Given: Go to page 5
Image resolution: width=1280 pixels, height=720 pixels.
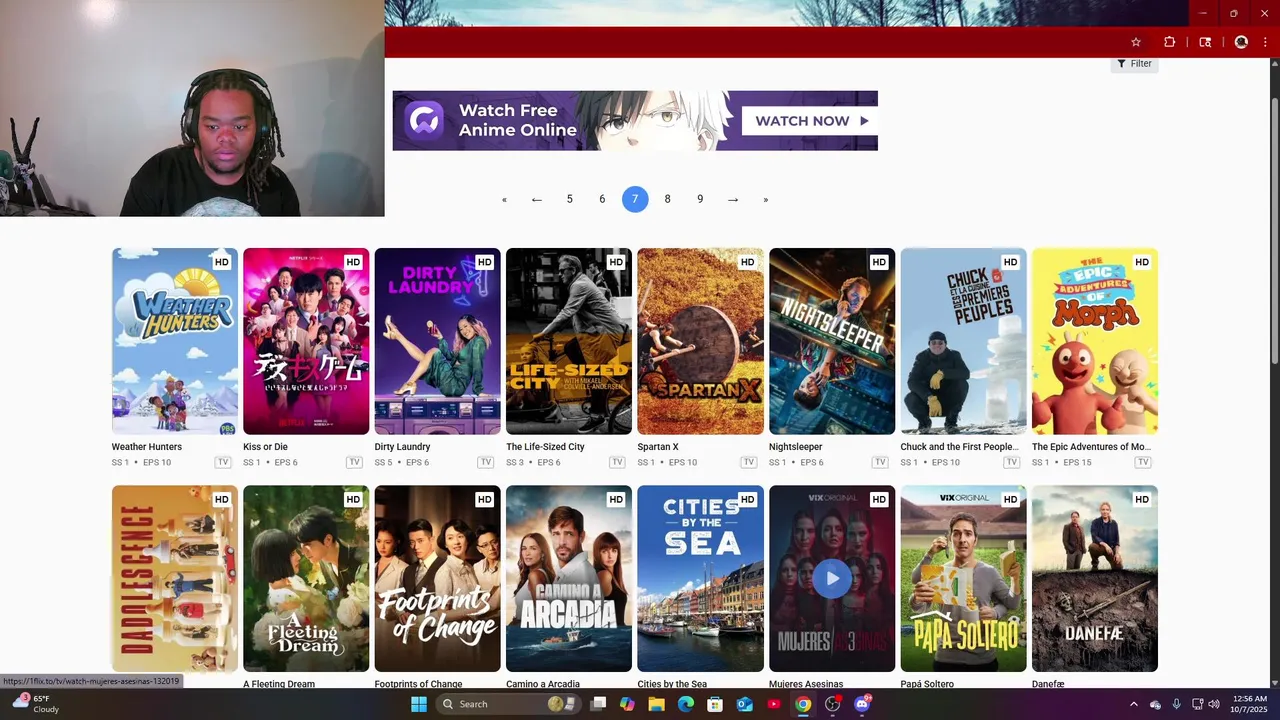Looking at the screenshot, I should click(570, 199).
